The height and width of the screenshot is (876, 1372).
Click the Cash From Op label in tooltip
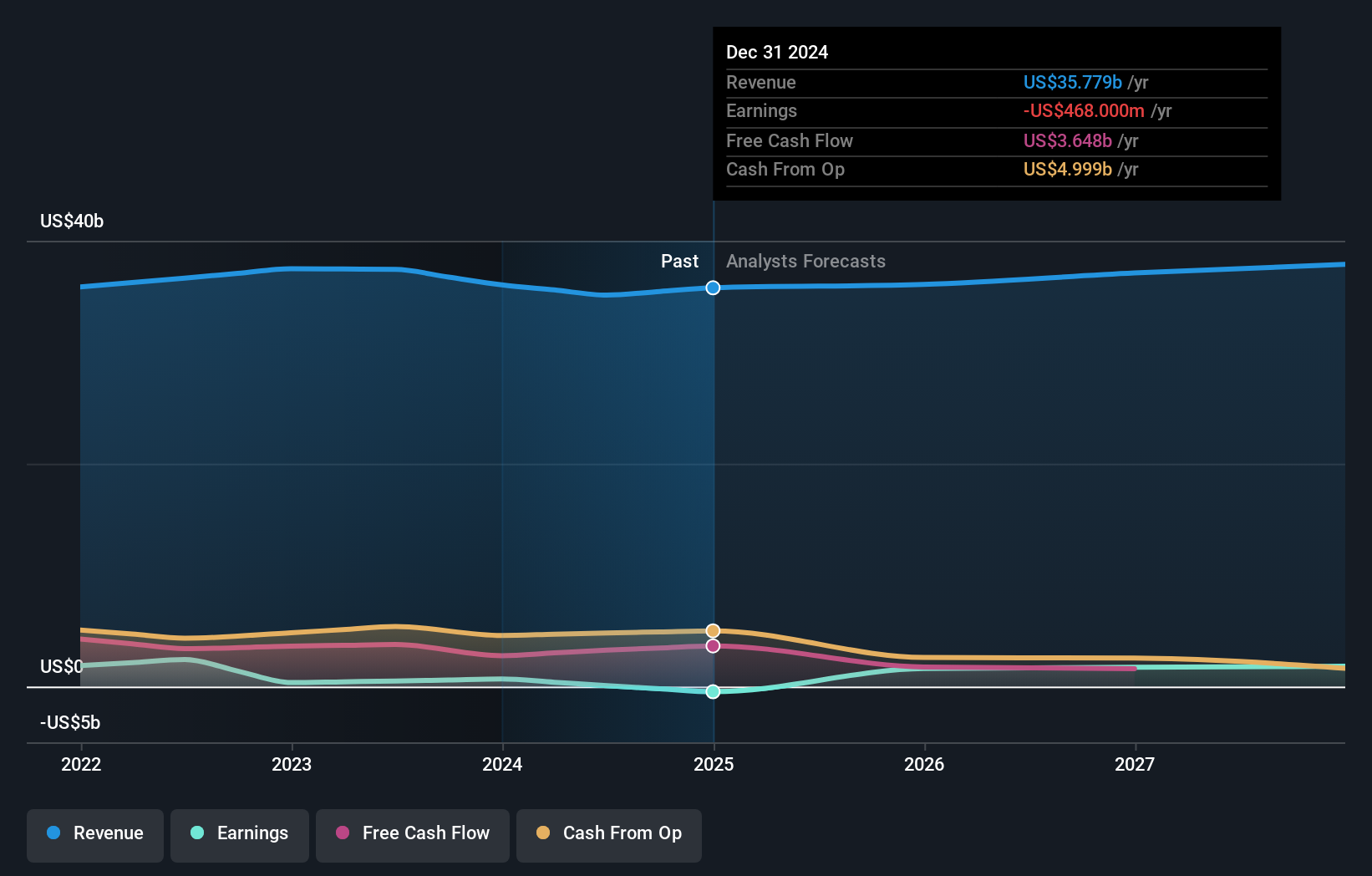785,169
